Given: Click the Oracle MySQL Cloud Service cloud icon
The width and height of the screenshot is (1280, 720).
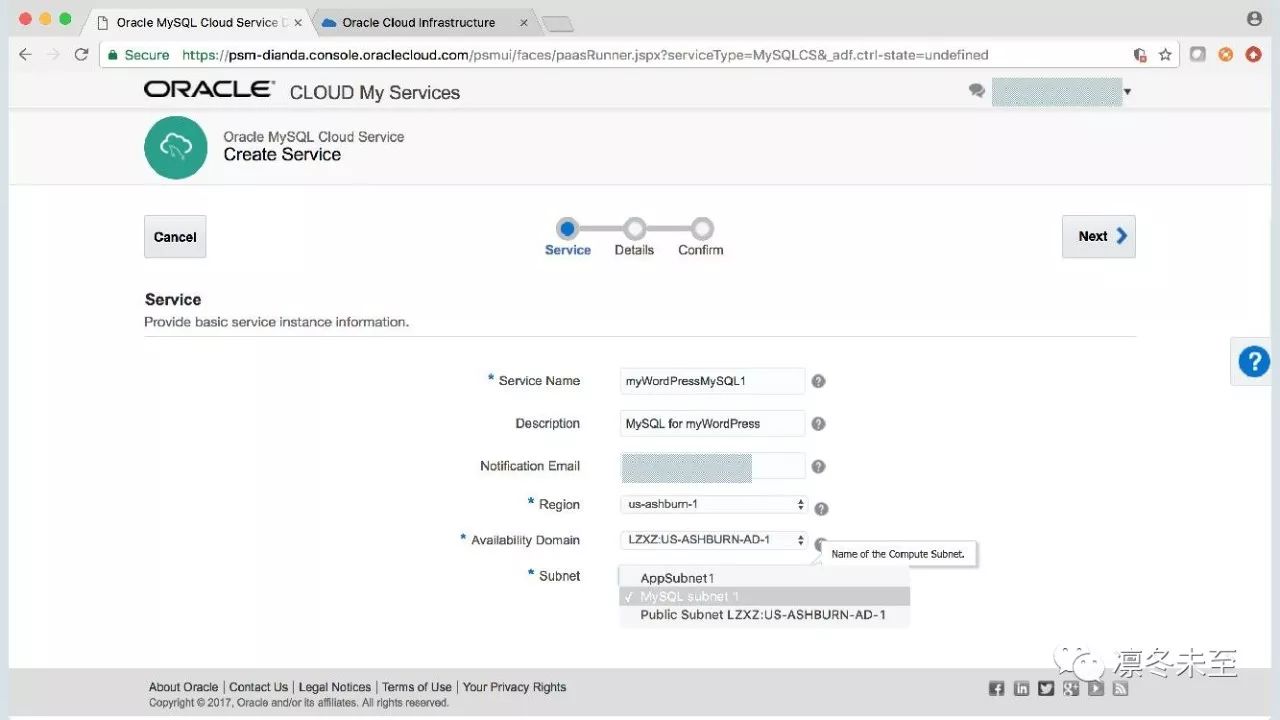Looking at the screenshot, I should pos(175,147).
